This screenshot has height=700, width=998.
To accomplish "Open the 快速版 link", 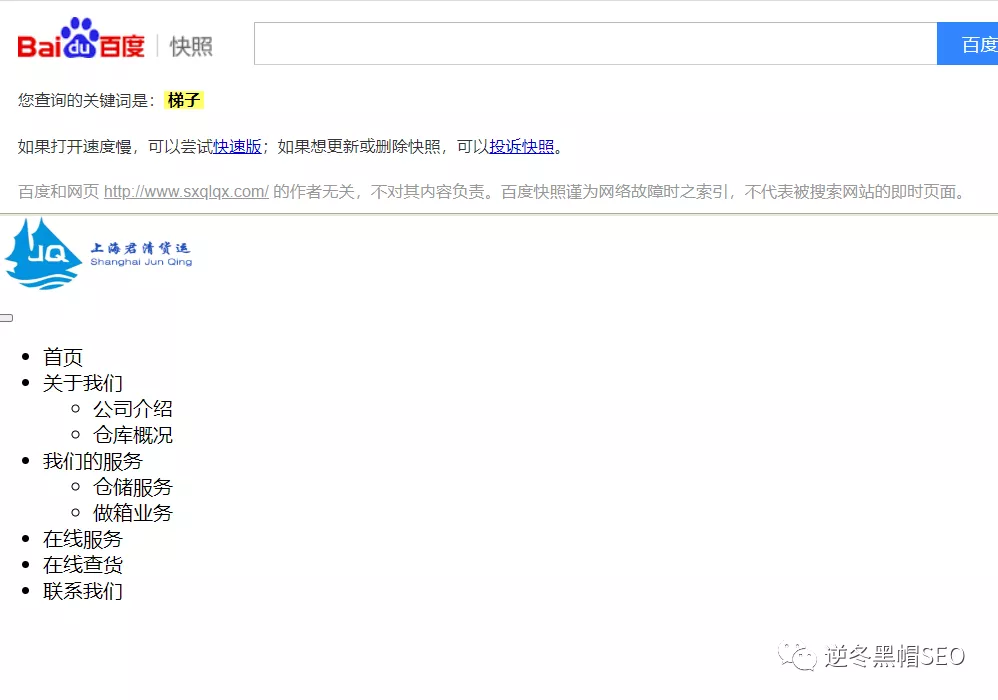I will click(237, 146).
